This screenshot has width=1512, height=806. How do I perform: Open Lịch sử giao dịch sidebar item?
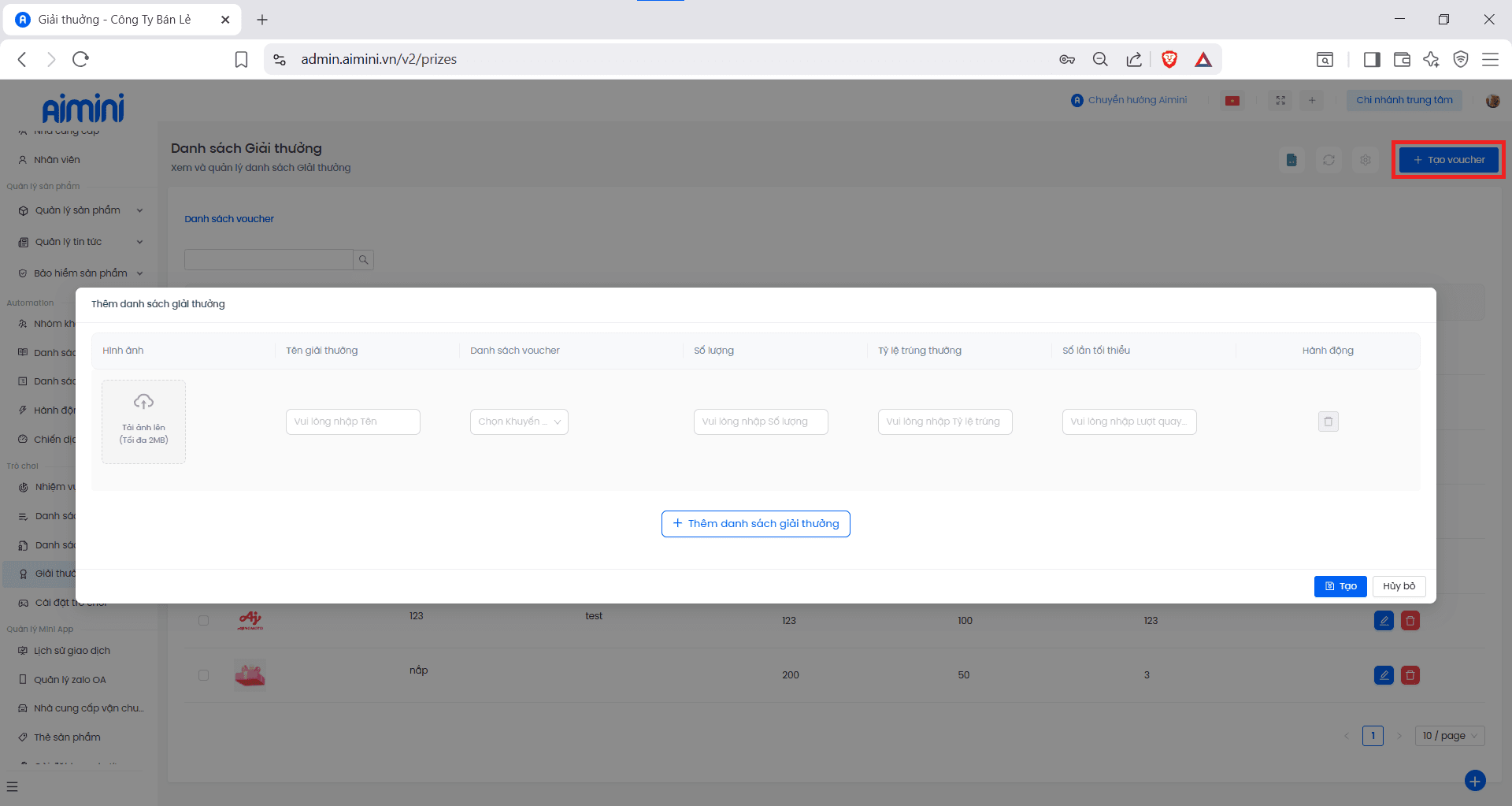pos(72,651)
